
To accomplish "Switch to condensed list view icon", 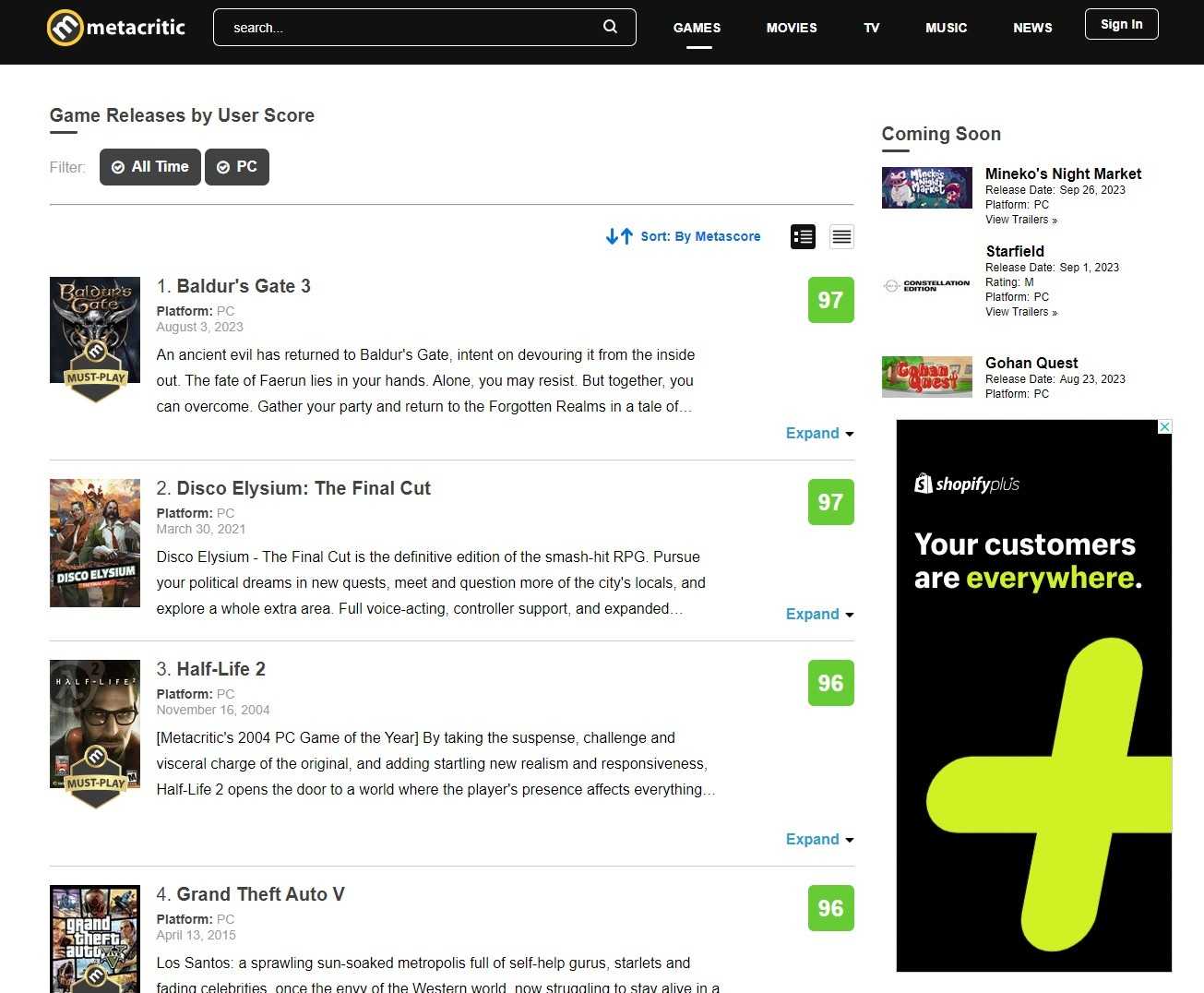I will click(x=841, y=237).
